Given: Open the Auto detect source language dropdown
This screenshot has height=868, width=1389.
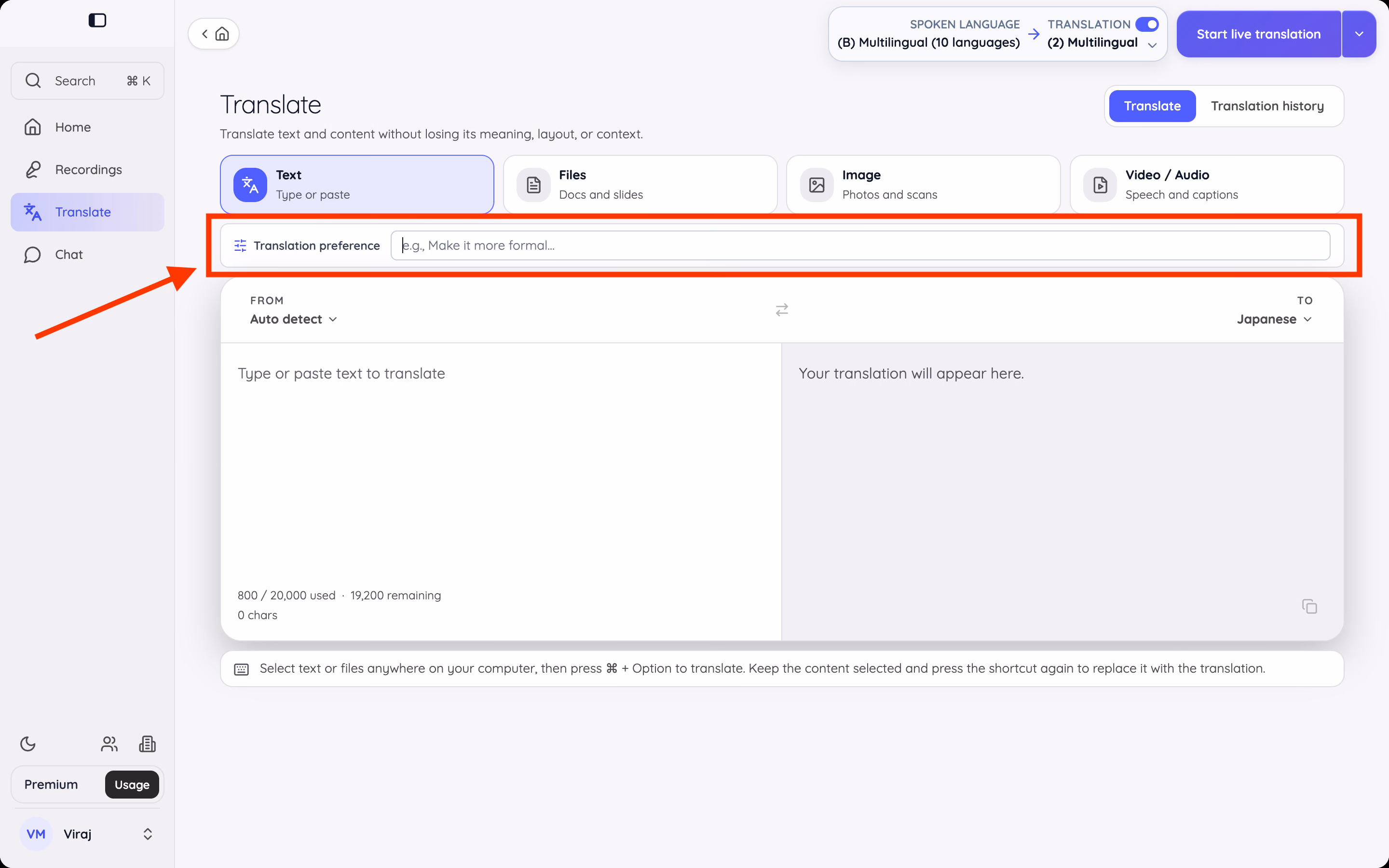Looking at the screenshot, I should tap(293, 319).
